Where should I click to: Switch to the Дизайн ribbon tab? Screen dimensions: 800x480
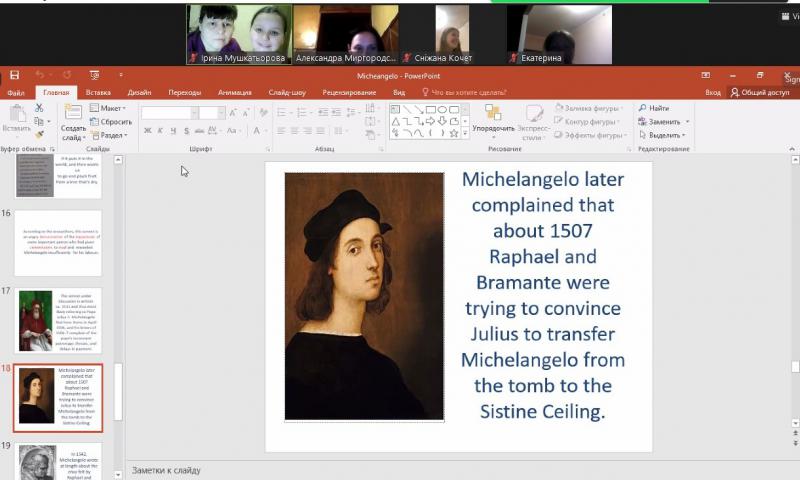click(x=139, y=92)
